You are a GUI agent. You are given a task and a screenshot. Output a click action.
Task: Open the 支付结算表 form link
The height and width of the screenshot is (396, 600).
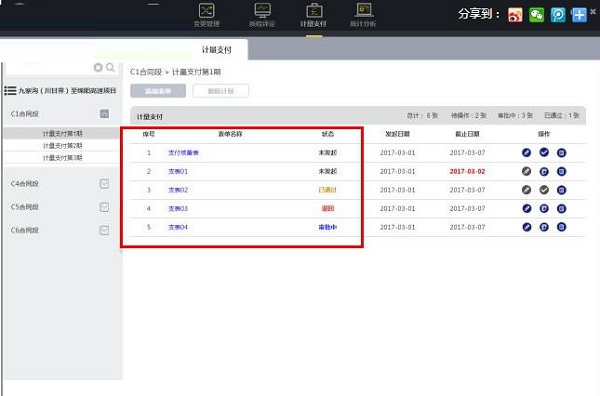[183, 153]
